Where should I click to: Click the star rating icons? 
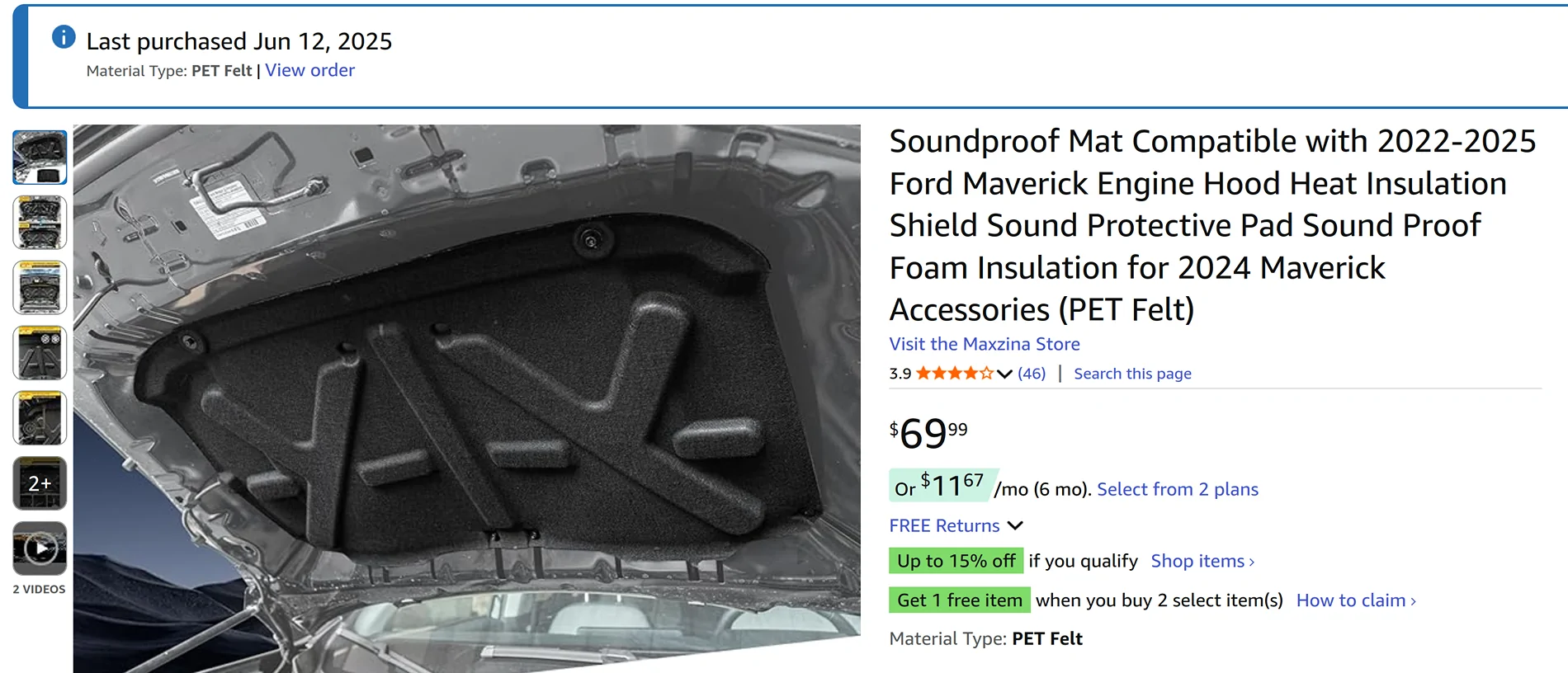click(954, 374)
